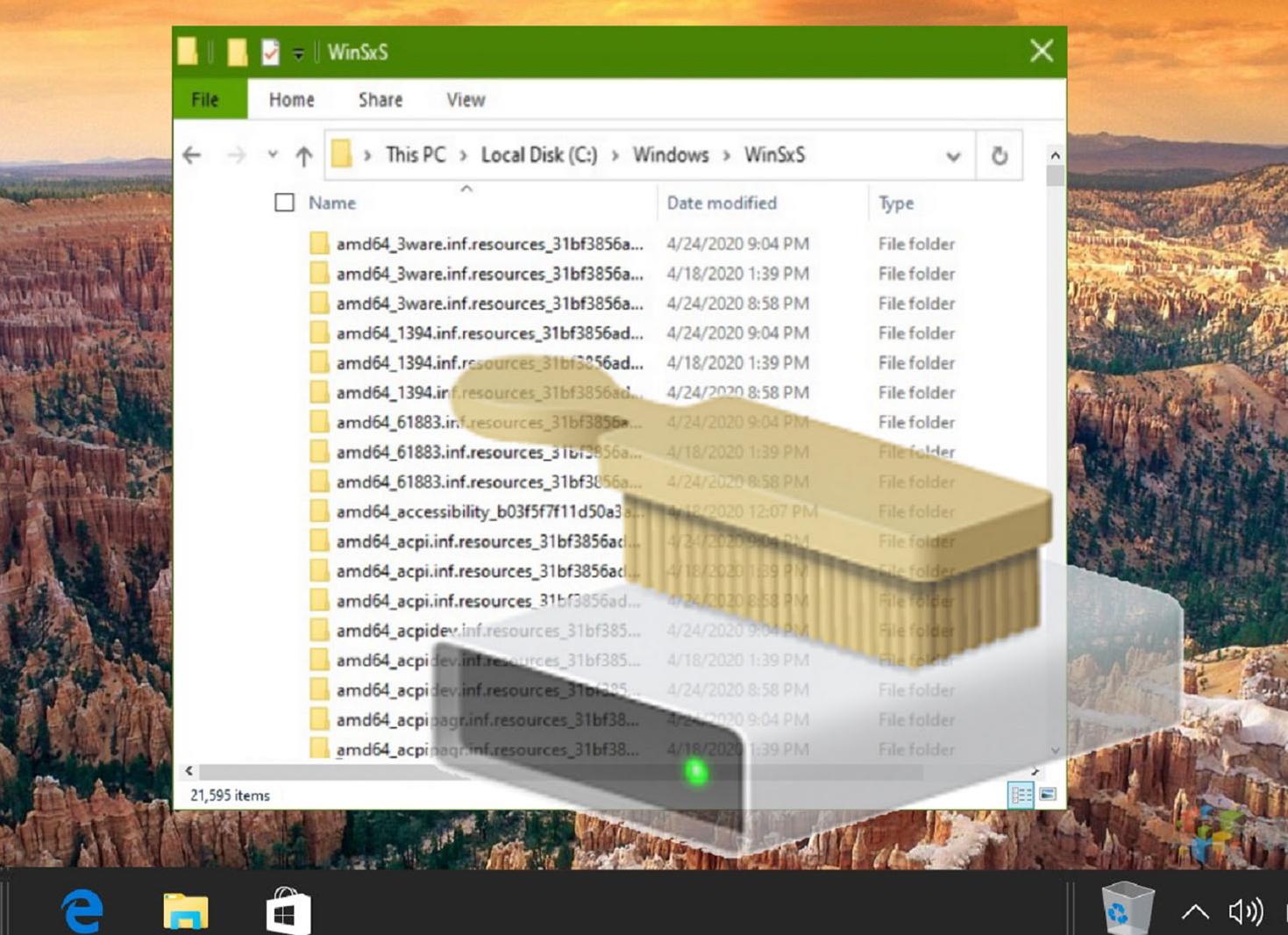Viewport: 1288px width, 935px height.
Task: Switch to the View ribbon tab
Action: point(466,100)
